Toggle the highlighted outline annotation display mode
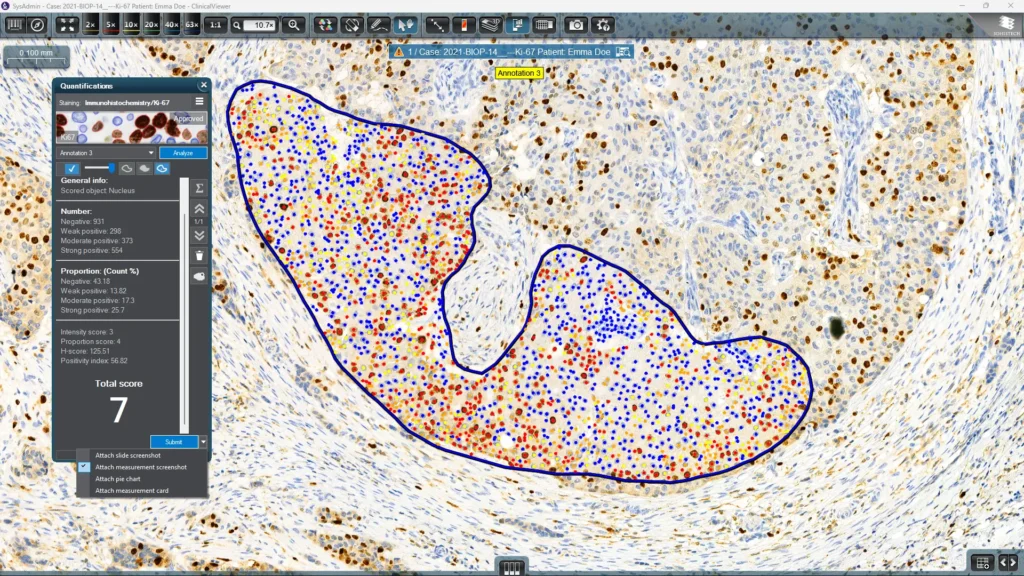Image resolution: width=1024 pixels, height=576 pixels. pos(162,168)
